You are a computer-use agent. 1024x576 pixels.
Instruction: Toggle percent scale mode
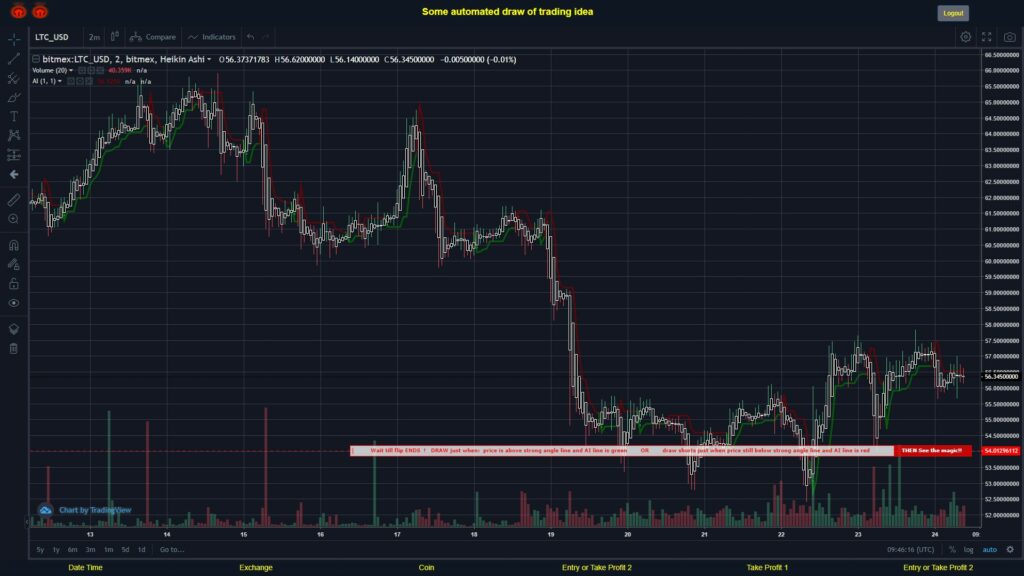click(952, 550)
